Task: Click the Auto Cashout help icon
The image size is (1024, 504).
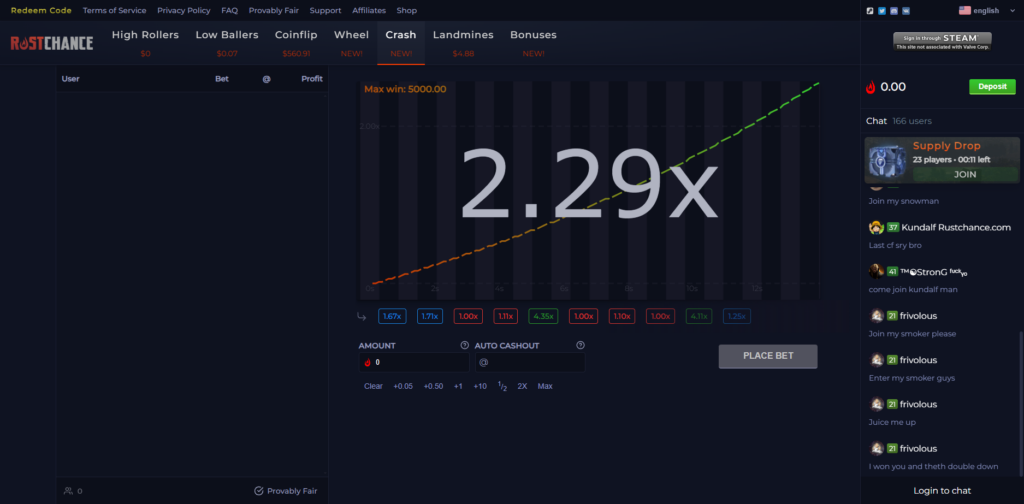Action: [581, 345]
